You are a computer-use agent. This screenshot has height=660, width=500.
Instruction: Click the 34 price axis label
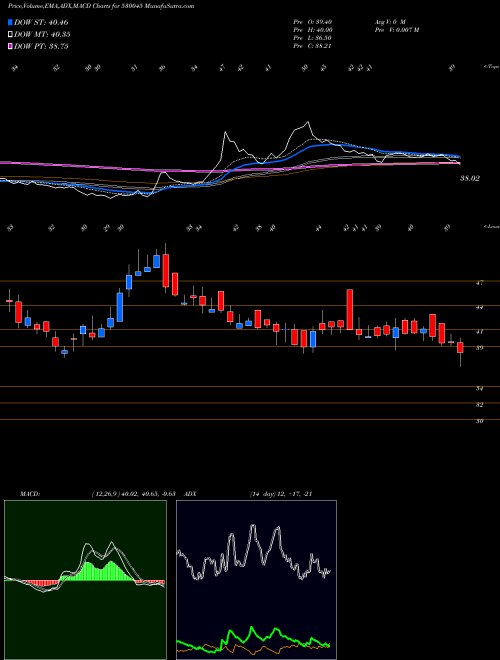(479, 389)
